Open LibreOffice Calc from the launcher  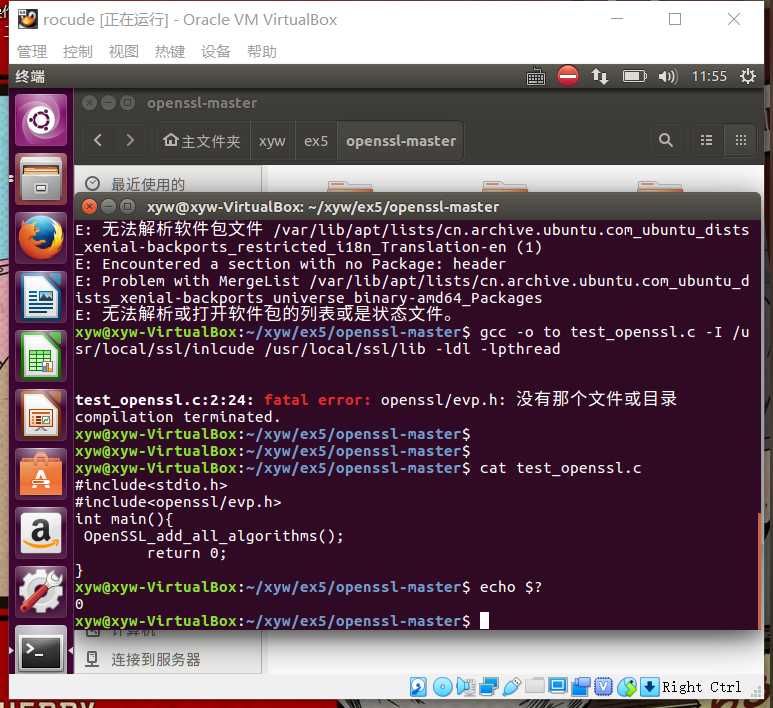tap(41, 356)
